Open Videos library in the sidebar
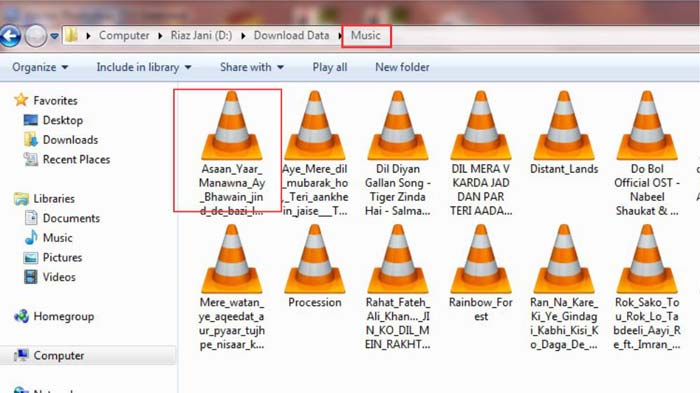This screenshot has height=393, width=700. [x=50, y=277]
